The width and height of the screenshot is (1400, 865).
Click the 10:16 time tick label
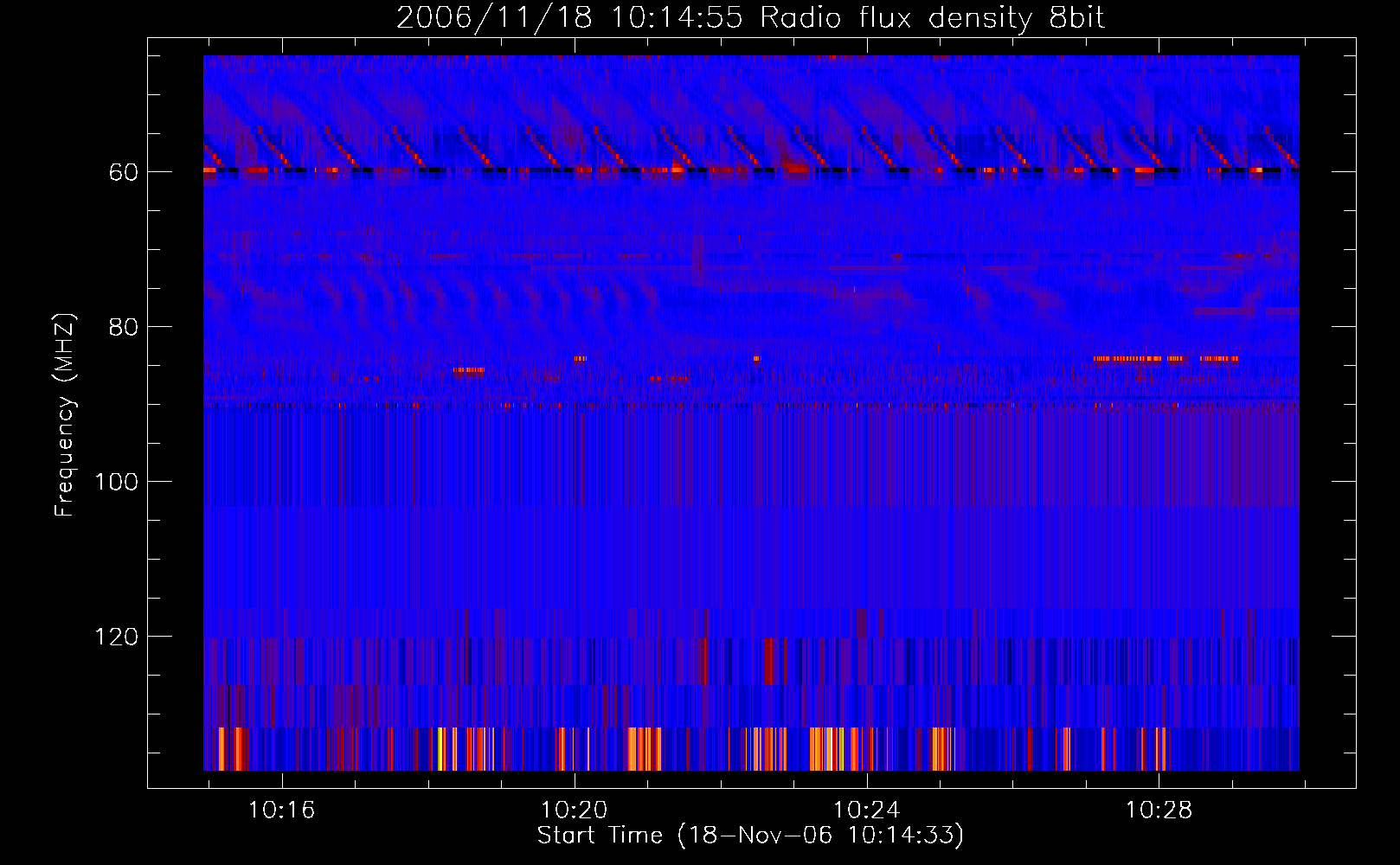click(281, 811)
